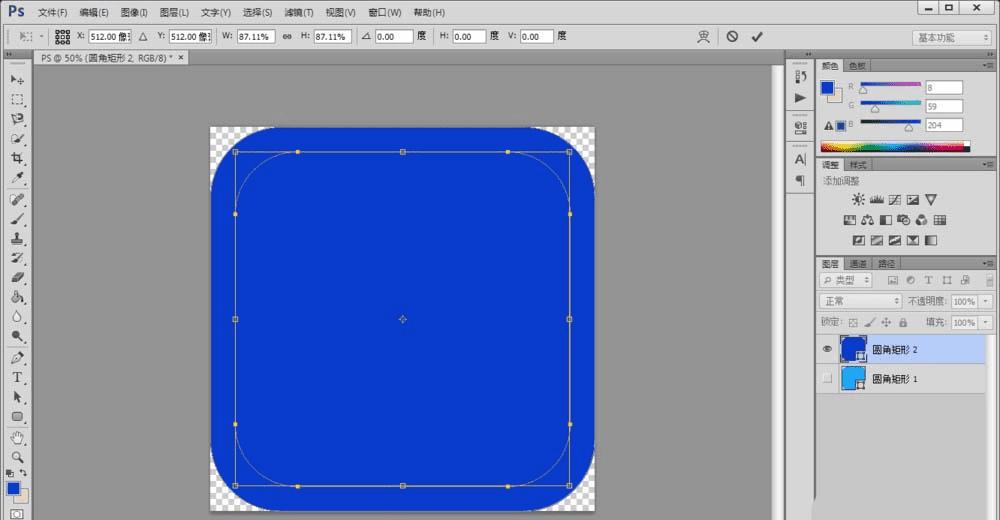Toggle the type layer filter
Viewport: 1000px width, 520px height.
coord(929,280)
